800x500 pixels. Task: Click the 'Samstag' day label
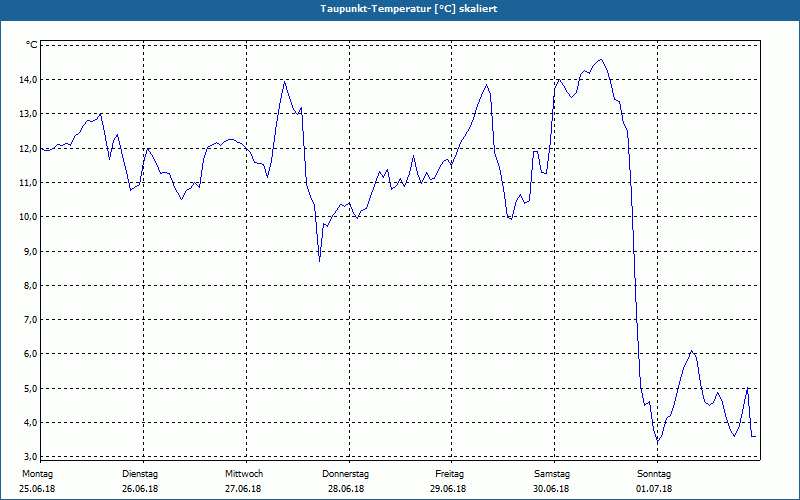552,474
